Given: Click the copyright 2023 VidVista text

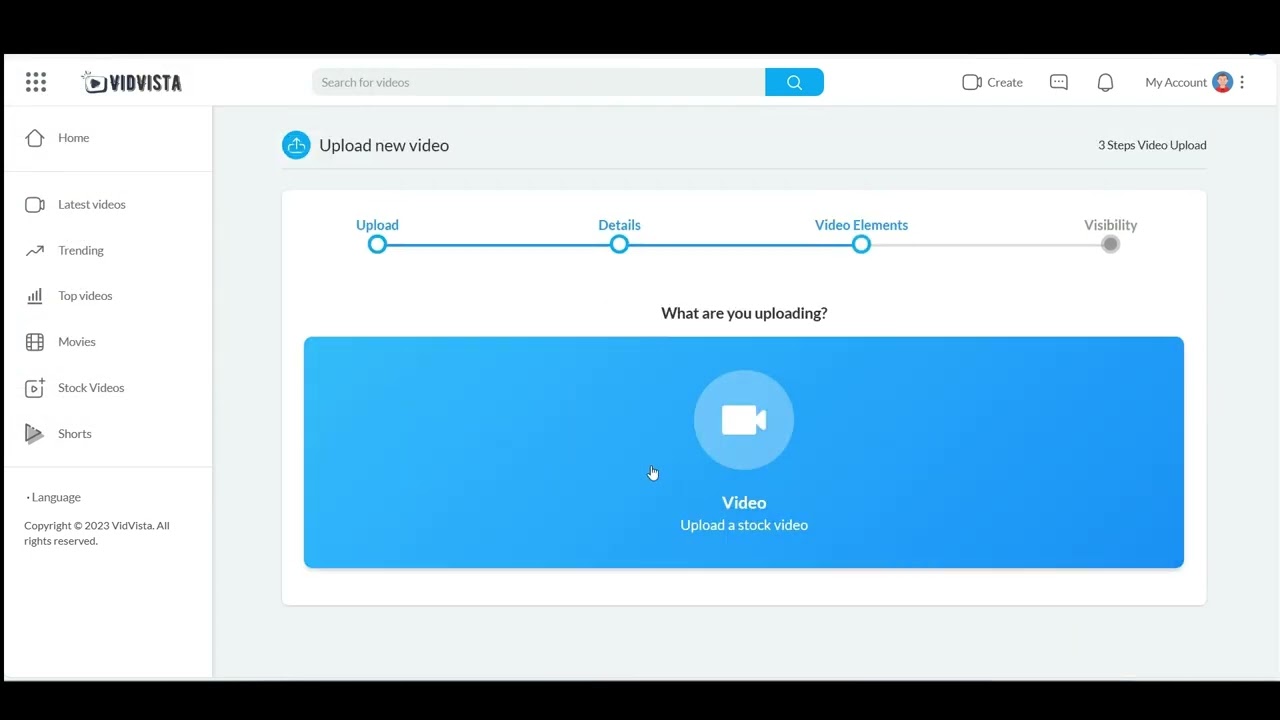Looking at the screenshot, I should tap(97, 533).
